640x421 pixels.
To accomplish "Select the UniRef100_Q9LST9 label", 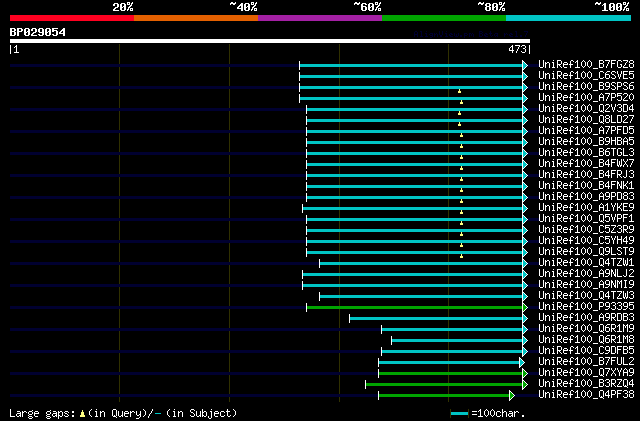I will click(586, 252).
